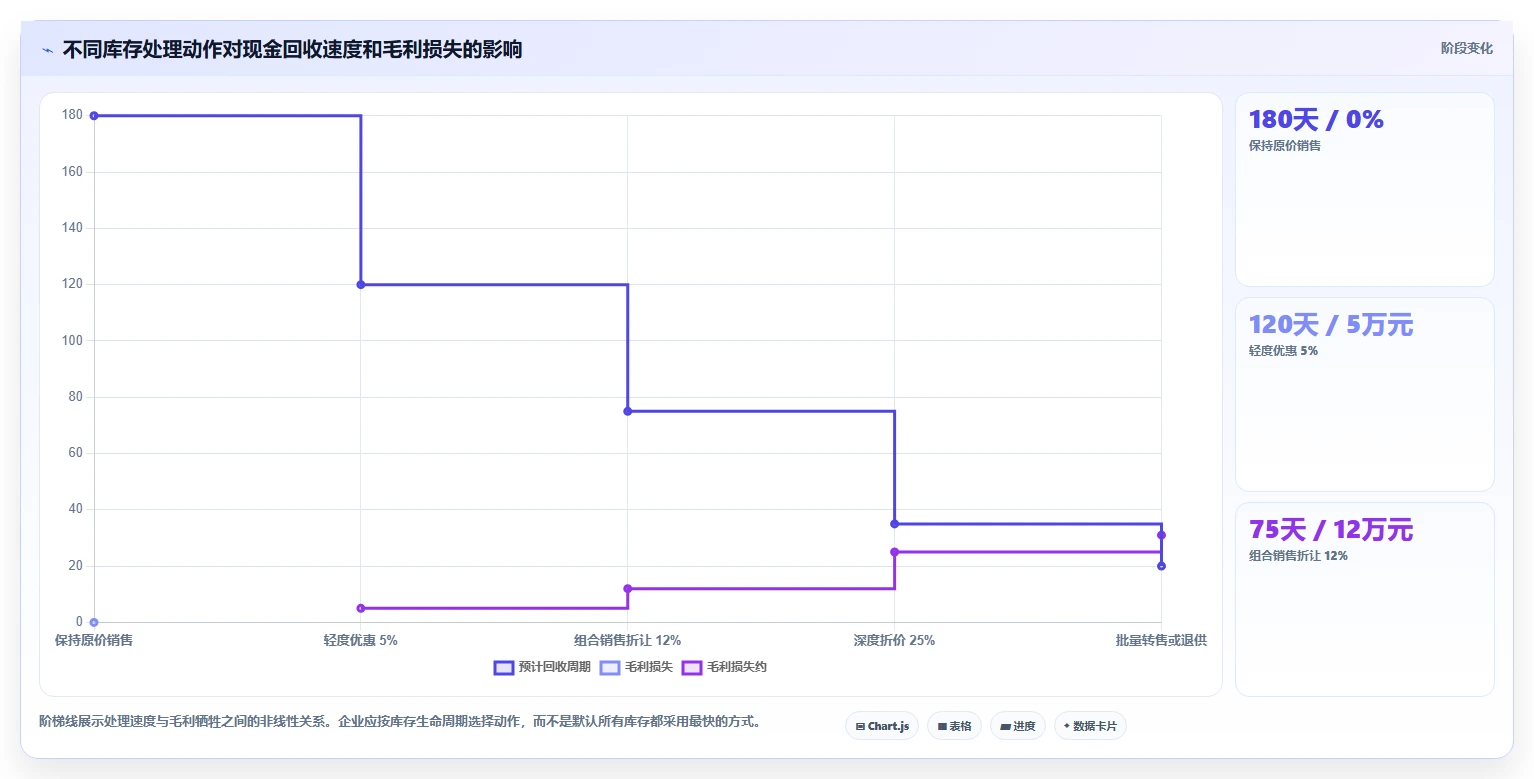Toggle the 毛利损失约 legend item
This screenshot has width=1534, height=779.
(724, 668)
